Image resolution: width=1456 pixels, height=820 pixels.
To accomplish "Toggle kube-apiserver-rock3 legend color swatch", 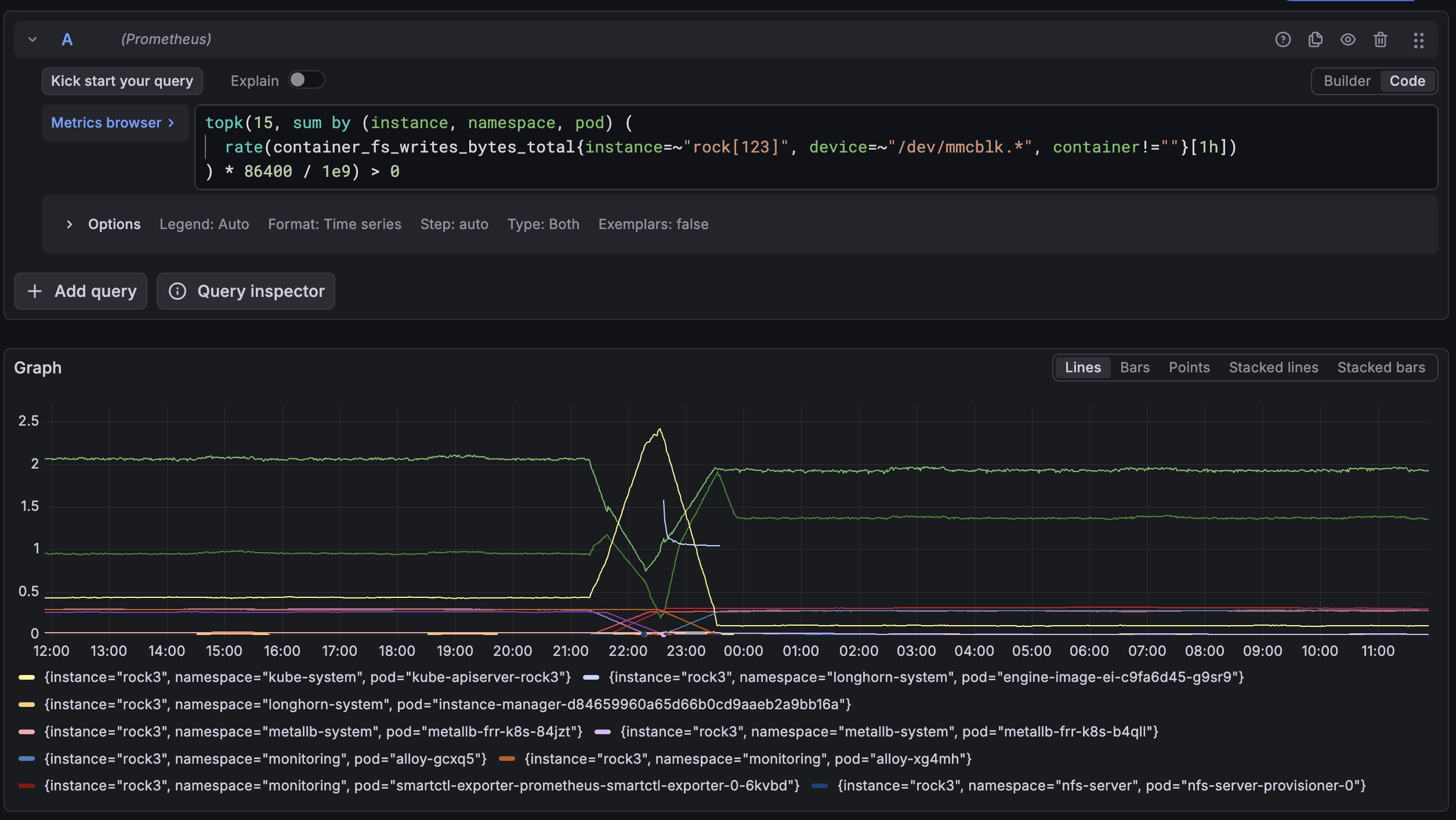I will 27,677.
